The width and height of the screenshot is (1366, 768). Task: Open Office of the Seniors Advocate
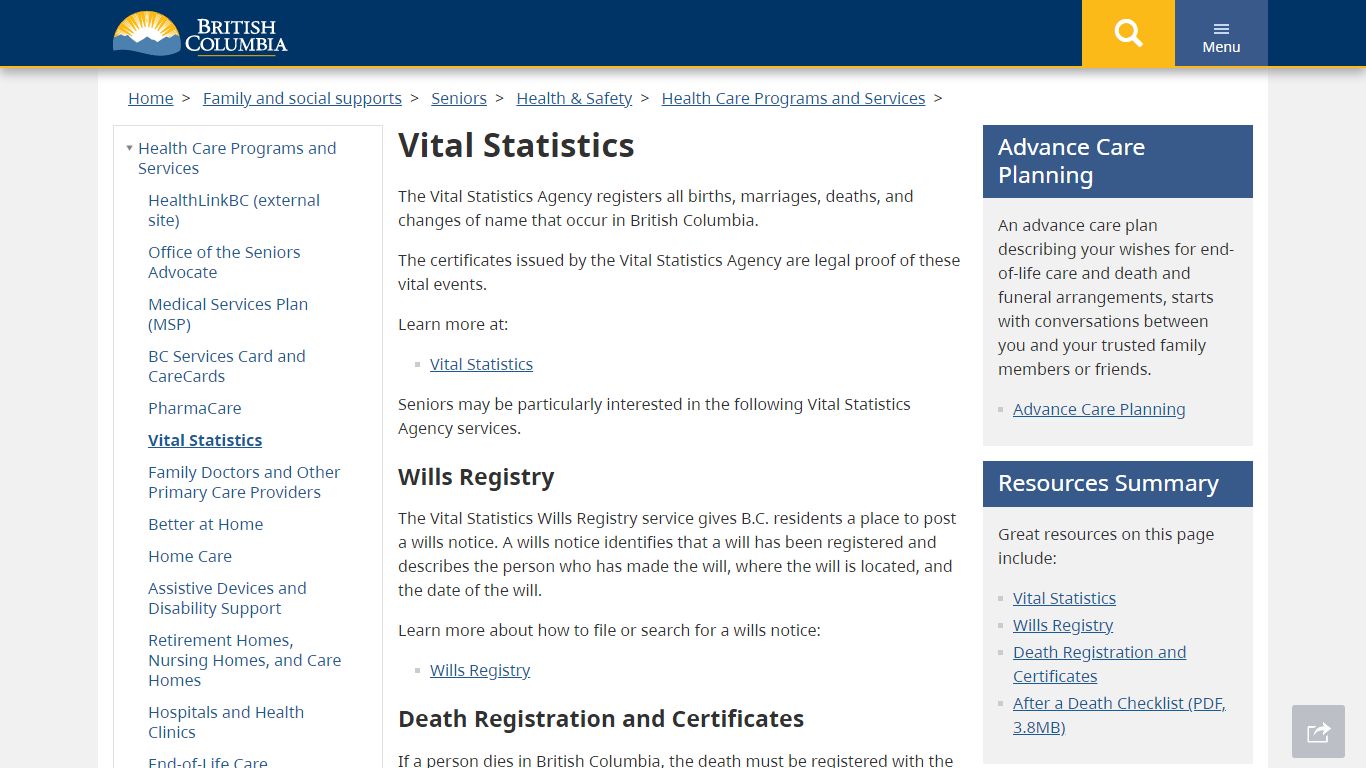(224, 262)
